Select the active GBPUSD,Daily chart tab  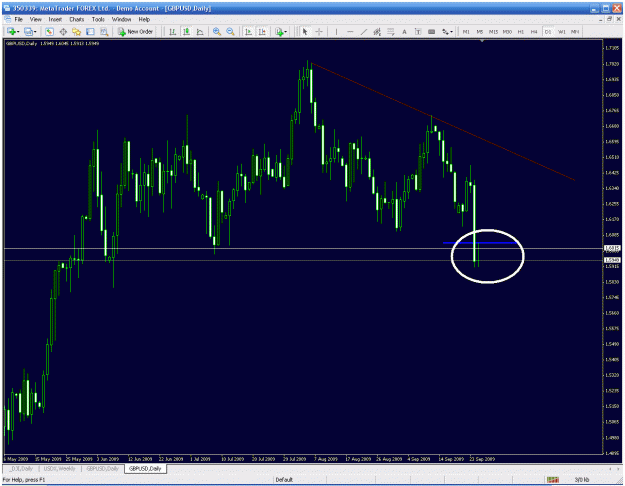point(145,468)
